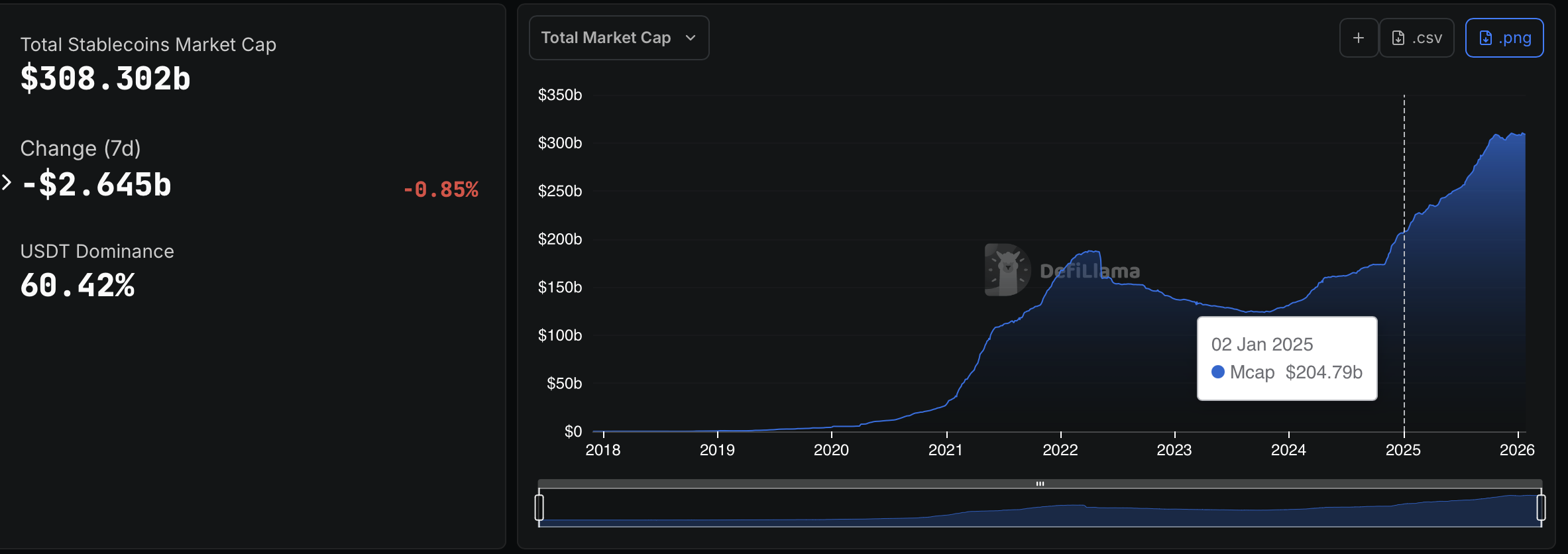Click the DefiLlama llama logo watermark
Viewport: 1568px width, 554px height.
[x=1007, y=270]
